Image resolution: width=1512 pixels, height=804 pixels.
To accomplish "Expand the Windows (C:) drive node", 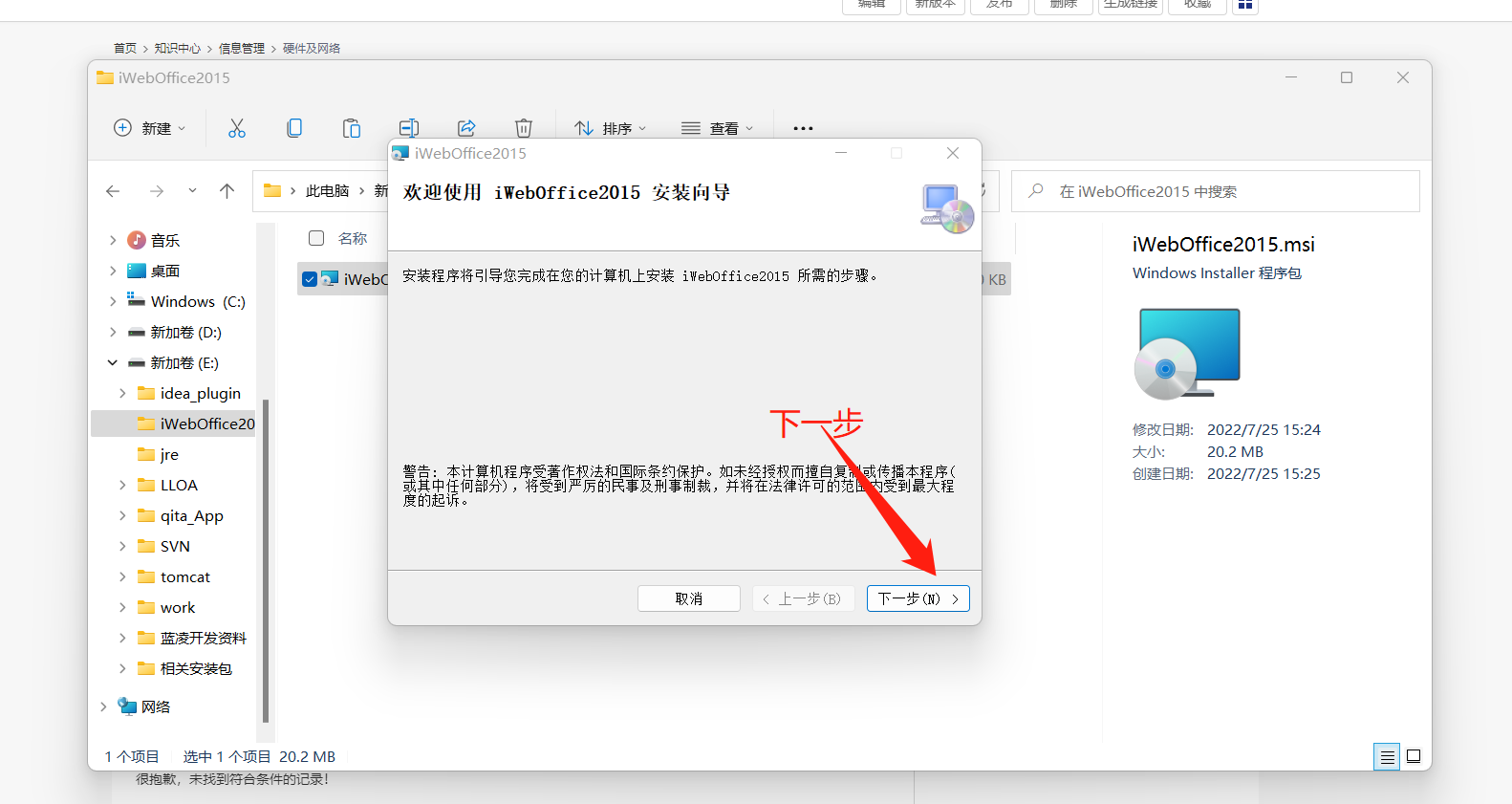I will click(113, 301).
